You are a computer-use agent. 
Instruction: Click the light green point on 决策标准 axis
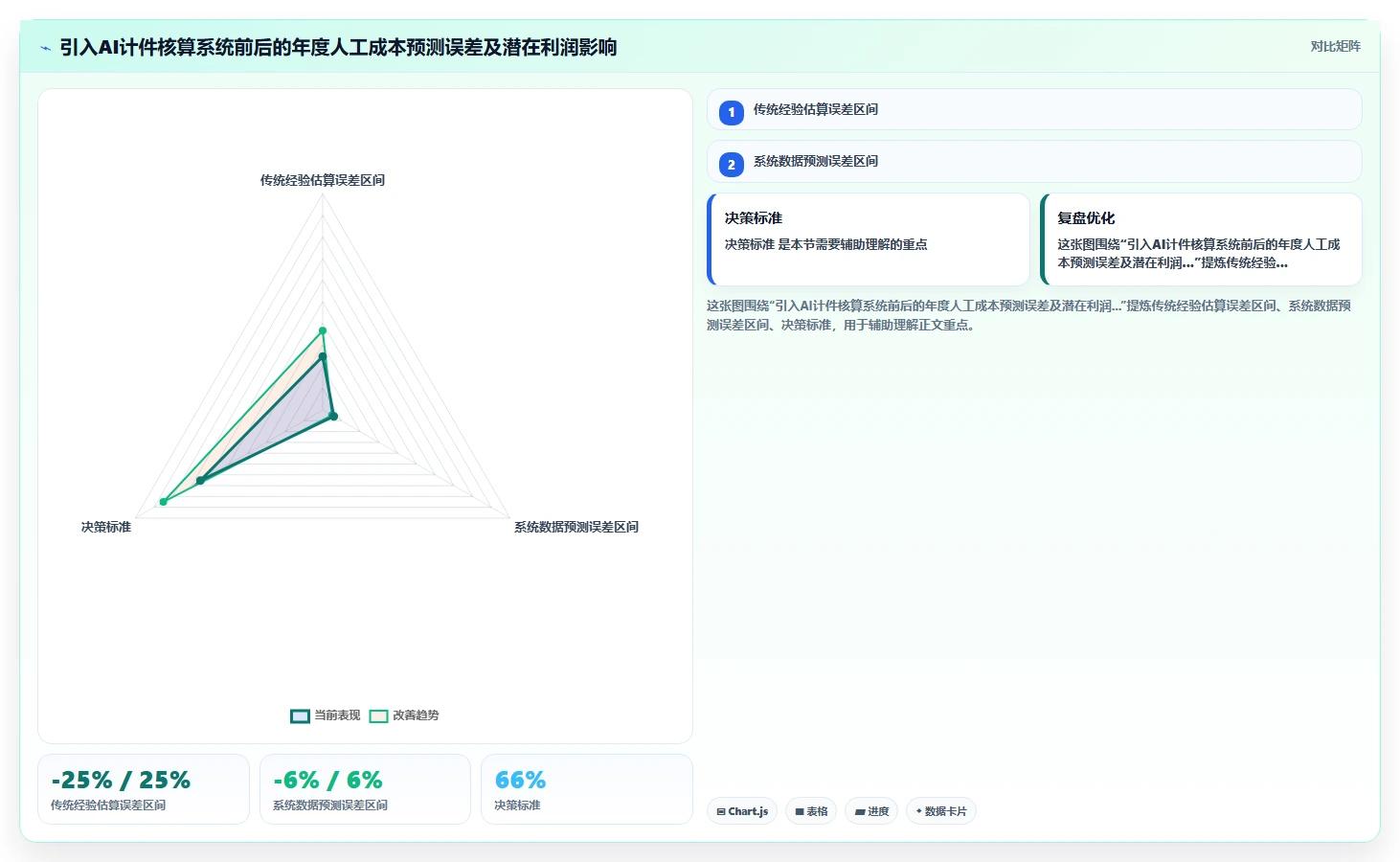(164, 502)
